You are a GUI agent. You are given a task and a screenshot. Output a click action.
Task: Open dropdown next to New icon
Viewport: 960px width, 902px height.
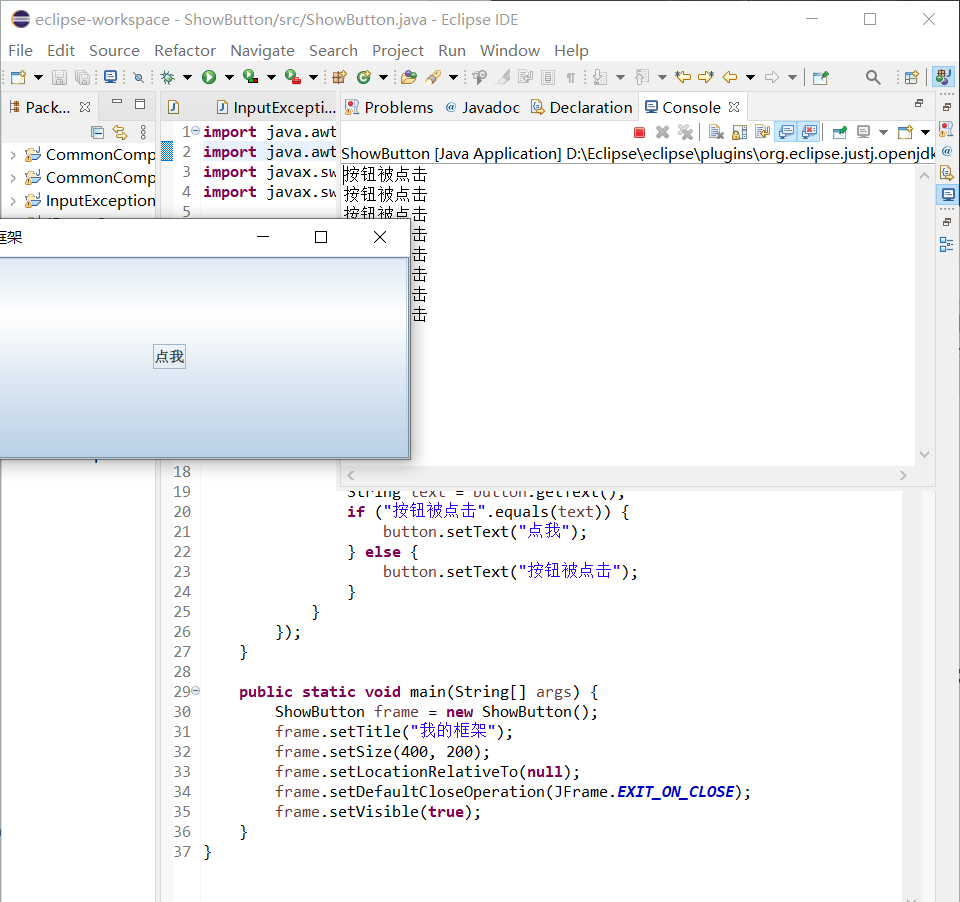click(x=38, y=77)
